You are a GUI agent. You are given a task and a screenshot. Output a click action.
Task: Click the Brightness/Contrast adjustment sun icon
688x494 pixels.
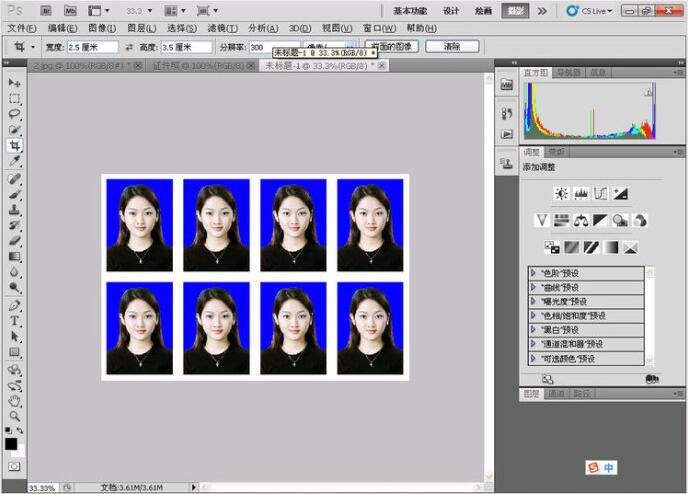tap(561, 193)
